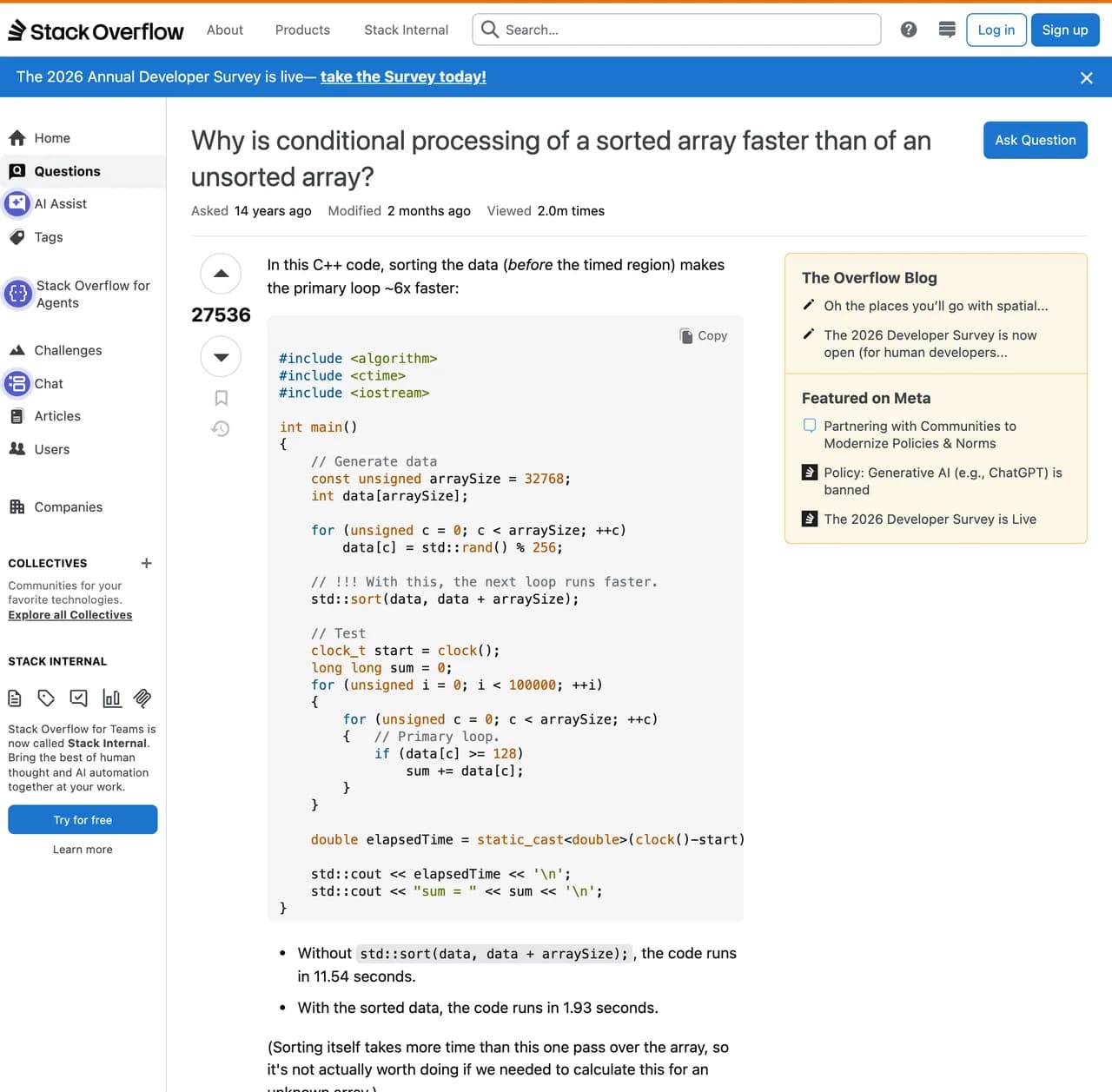This screenshot has width=1112, height=1092.
Task: Upvote the question
Action: tap(221, 274)
